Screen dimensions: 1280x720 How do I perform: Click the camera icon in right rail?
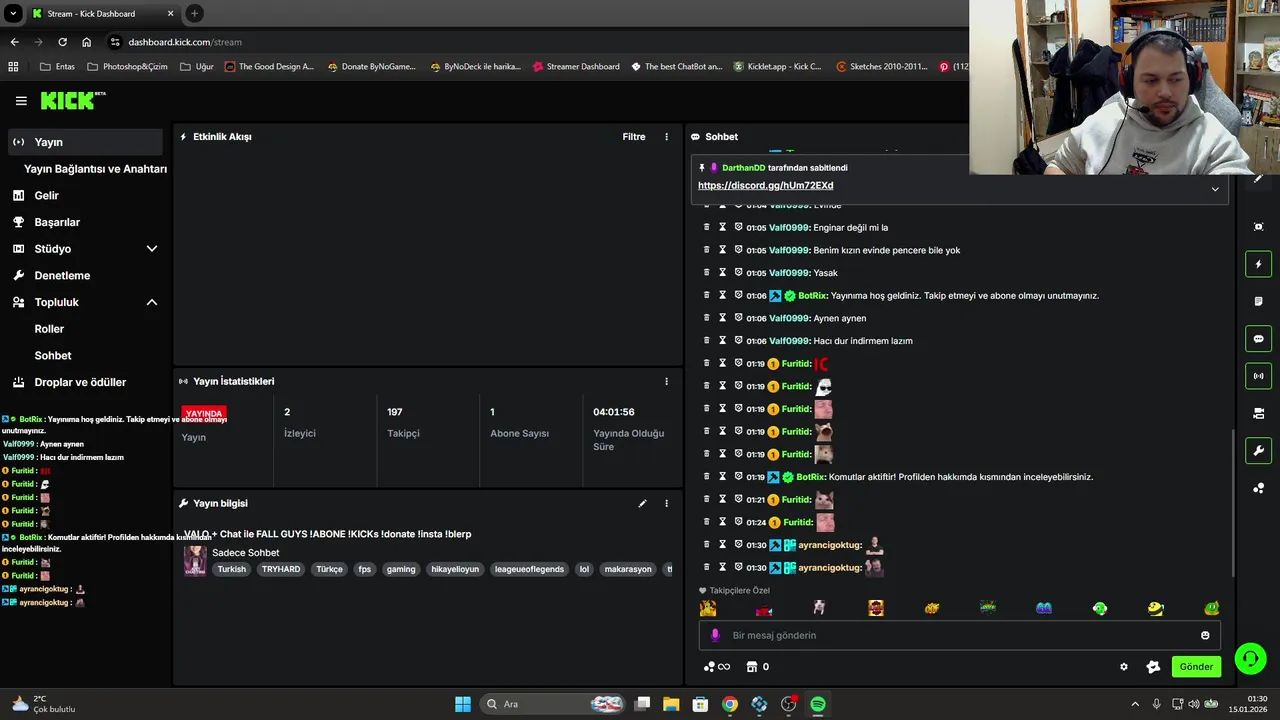[1258, 413]
